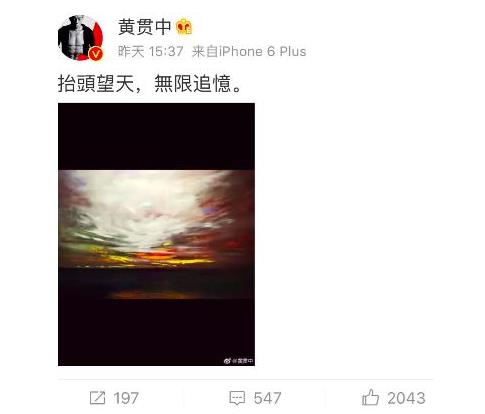Open the sunset sky painting image
The width and height of the screenshot is (485, 414).
pos(156,234)
